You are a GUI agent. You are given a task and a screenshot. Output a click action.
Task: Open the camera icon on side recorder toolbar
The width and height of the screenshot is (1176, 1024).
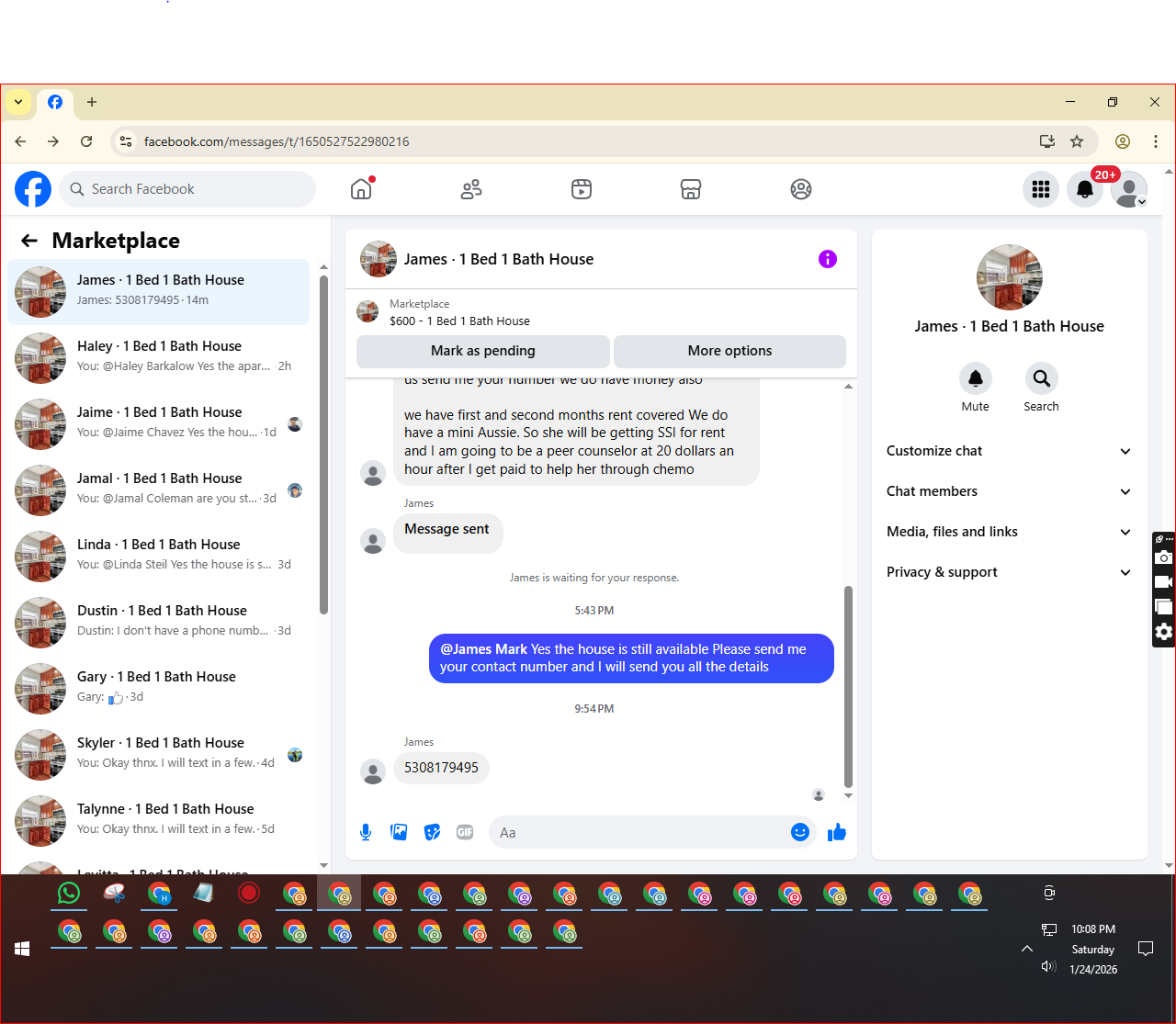point(1163,557)
